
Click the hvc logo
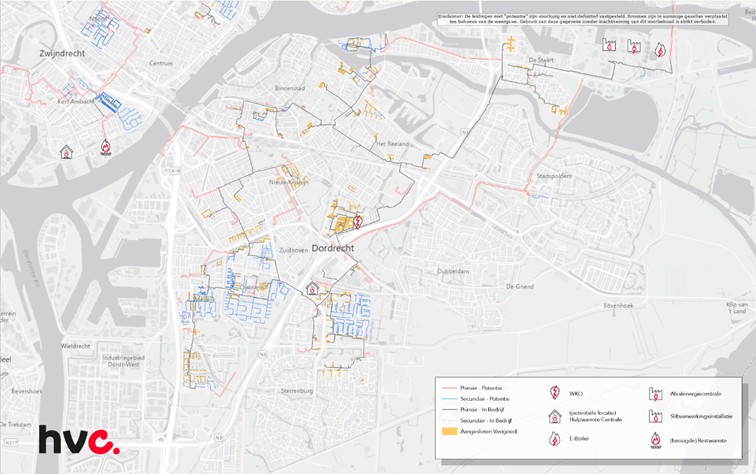[x=78, y=440]
